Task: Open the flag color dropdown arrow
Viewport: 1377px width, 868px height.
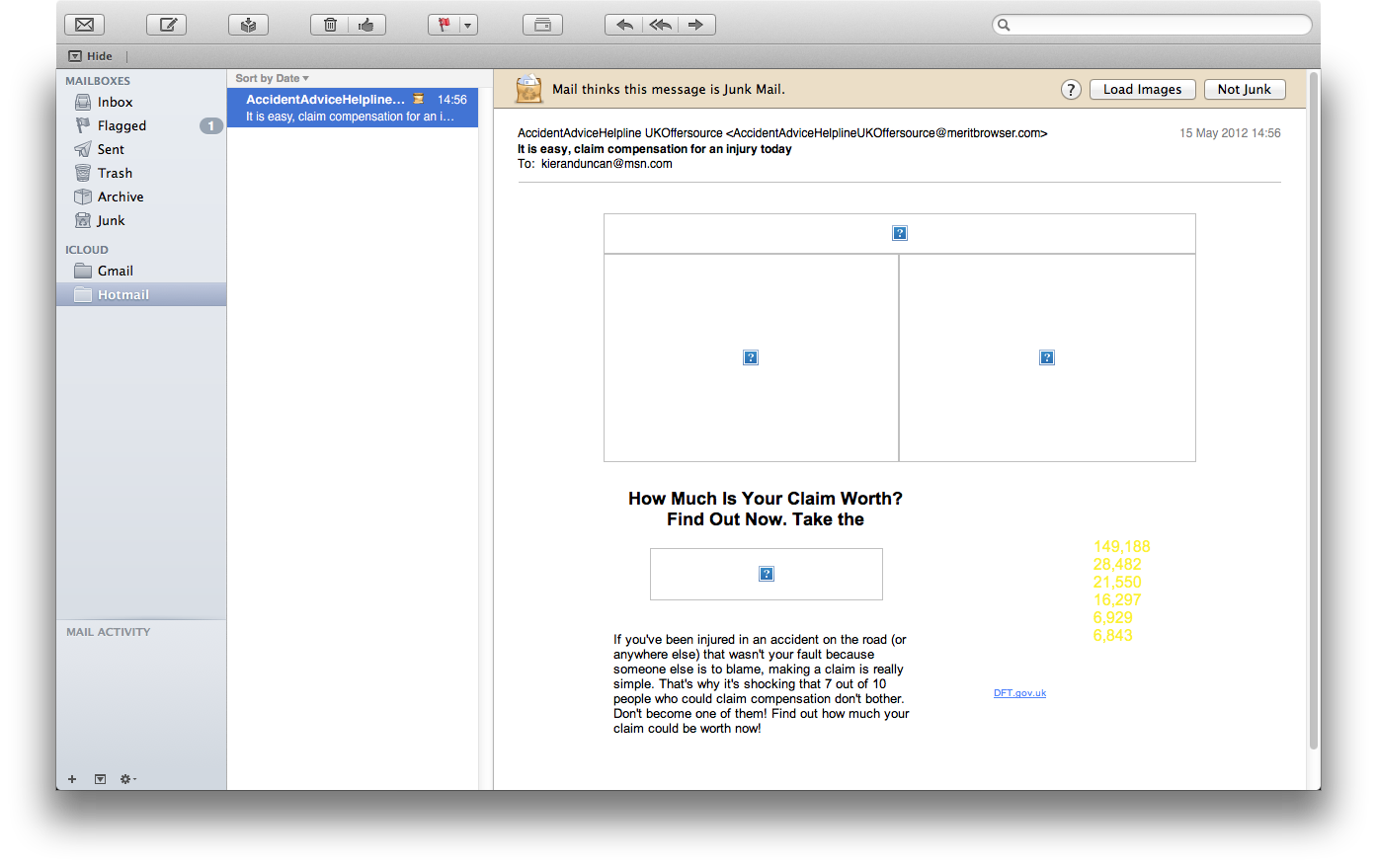Action: coord(468,25)
